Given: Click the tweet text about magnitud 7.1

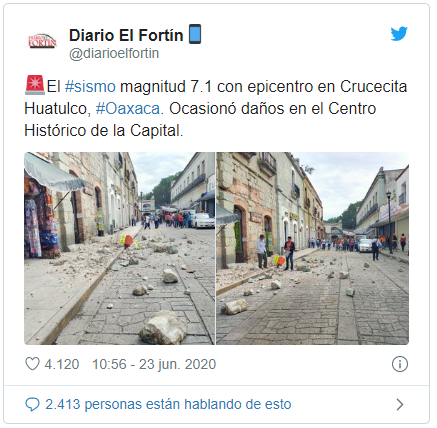Looking at the screenshot, I should point(216,108).
